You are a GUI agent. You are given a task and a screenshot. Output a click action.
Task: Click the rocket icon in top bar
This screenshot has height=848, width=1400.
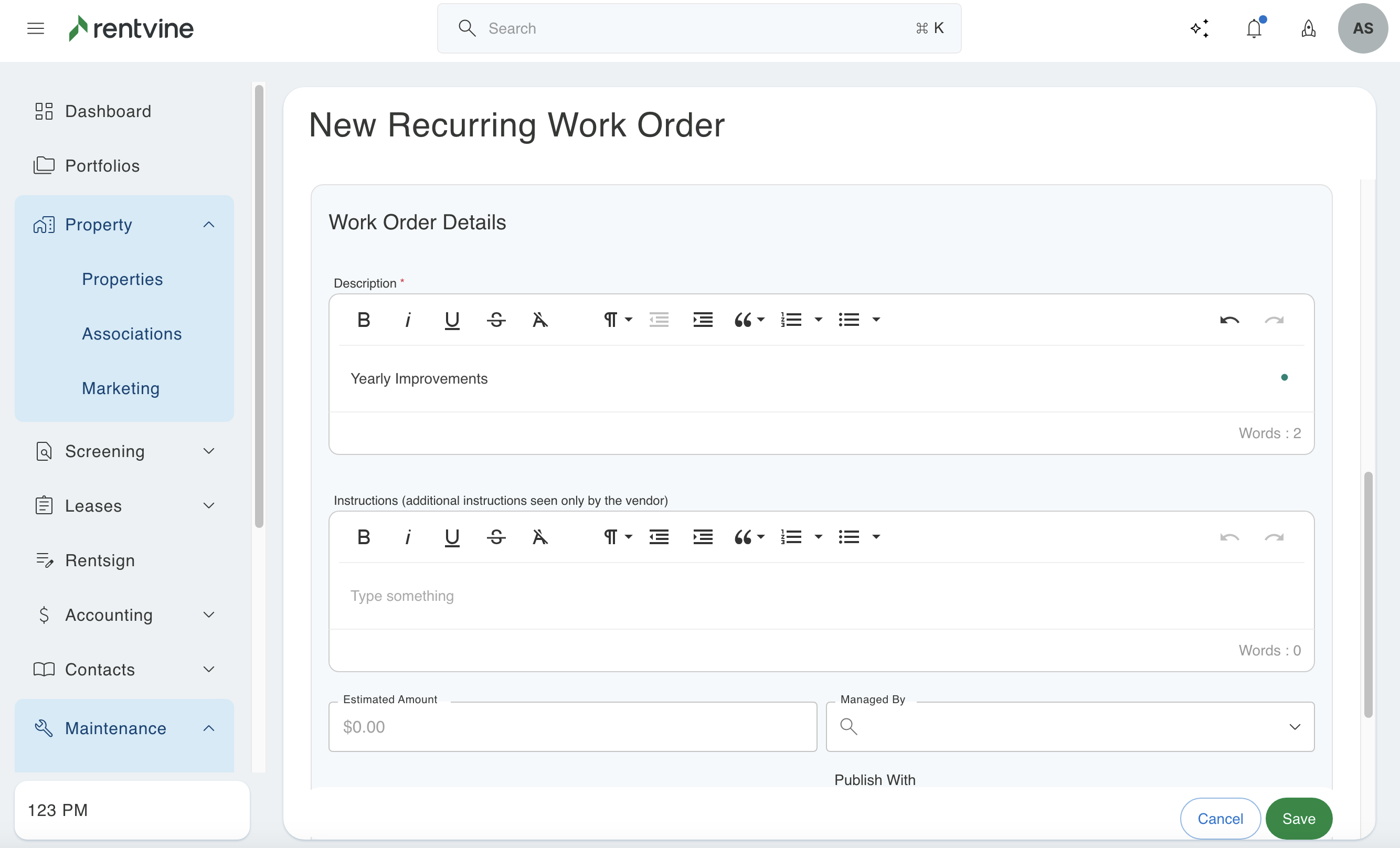(x=1309, y=28)
